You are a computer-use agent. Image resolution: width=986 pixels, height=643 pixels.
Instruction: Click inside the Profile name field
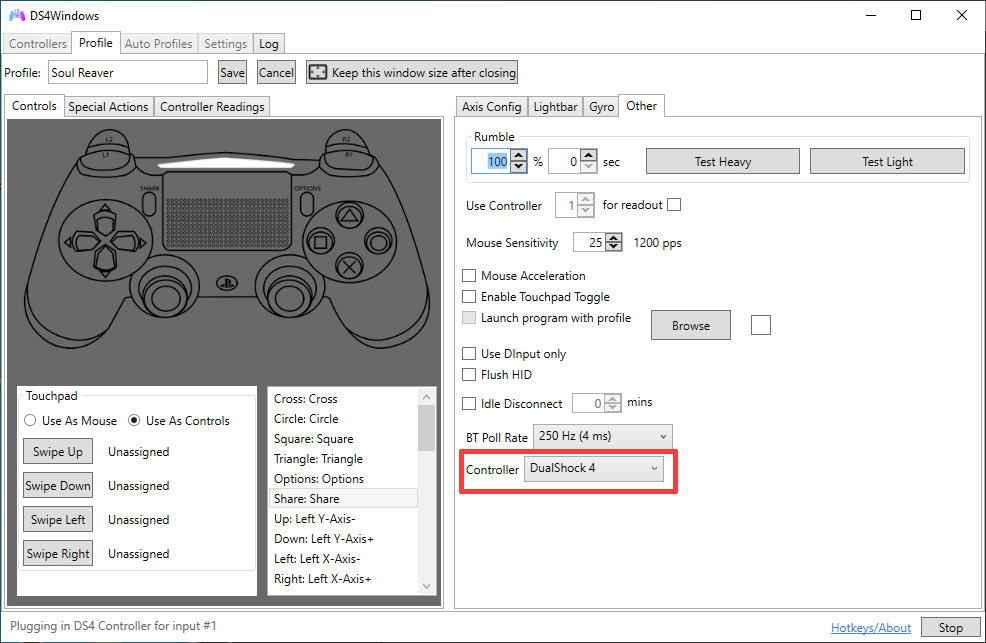coord(128,72)
